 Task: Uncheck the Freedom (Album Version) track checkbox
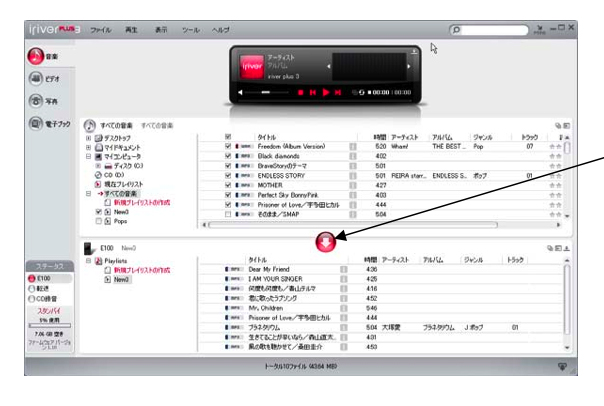pos(228,147)
